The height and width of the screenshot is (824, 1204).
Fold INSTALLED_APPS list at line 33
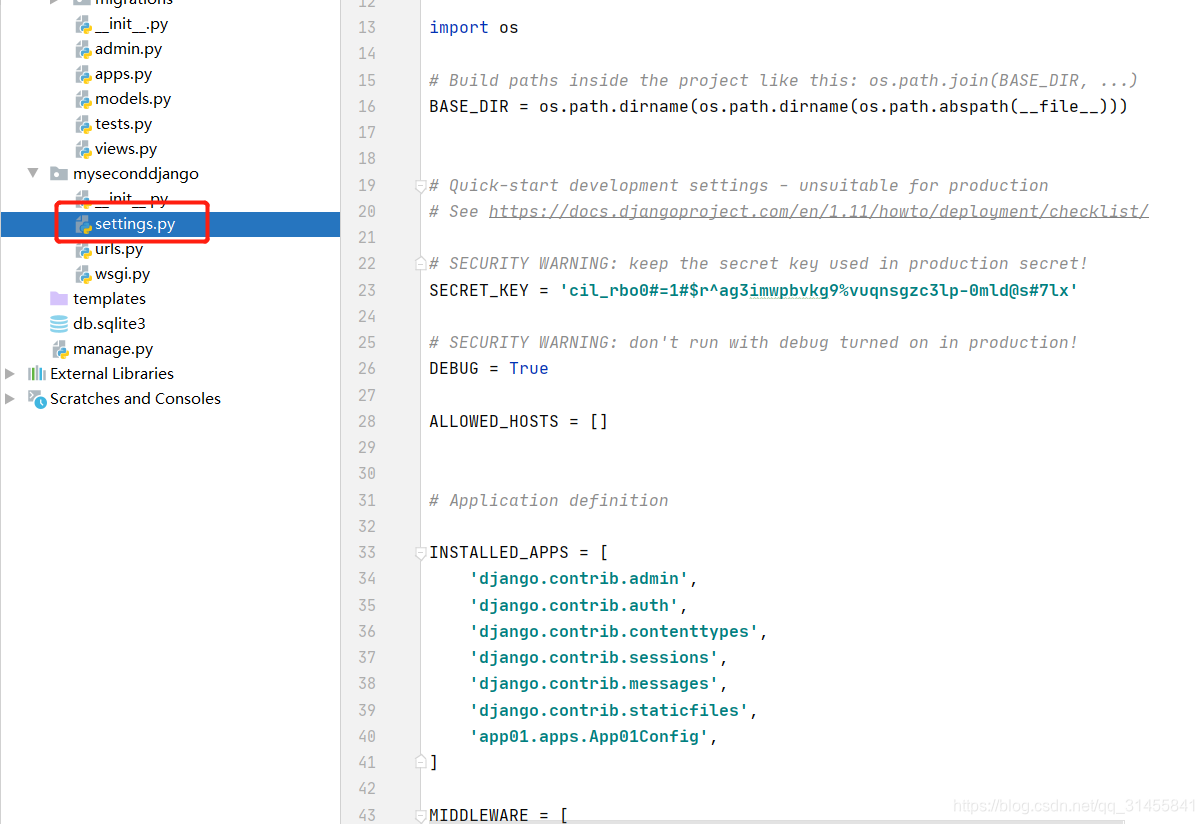click(x=421, y=553)
